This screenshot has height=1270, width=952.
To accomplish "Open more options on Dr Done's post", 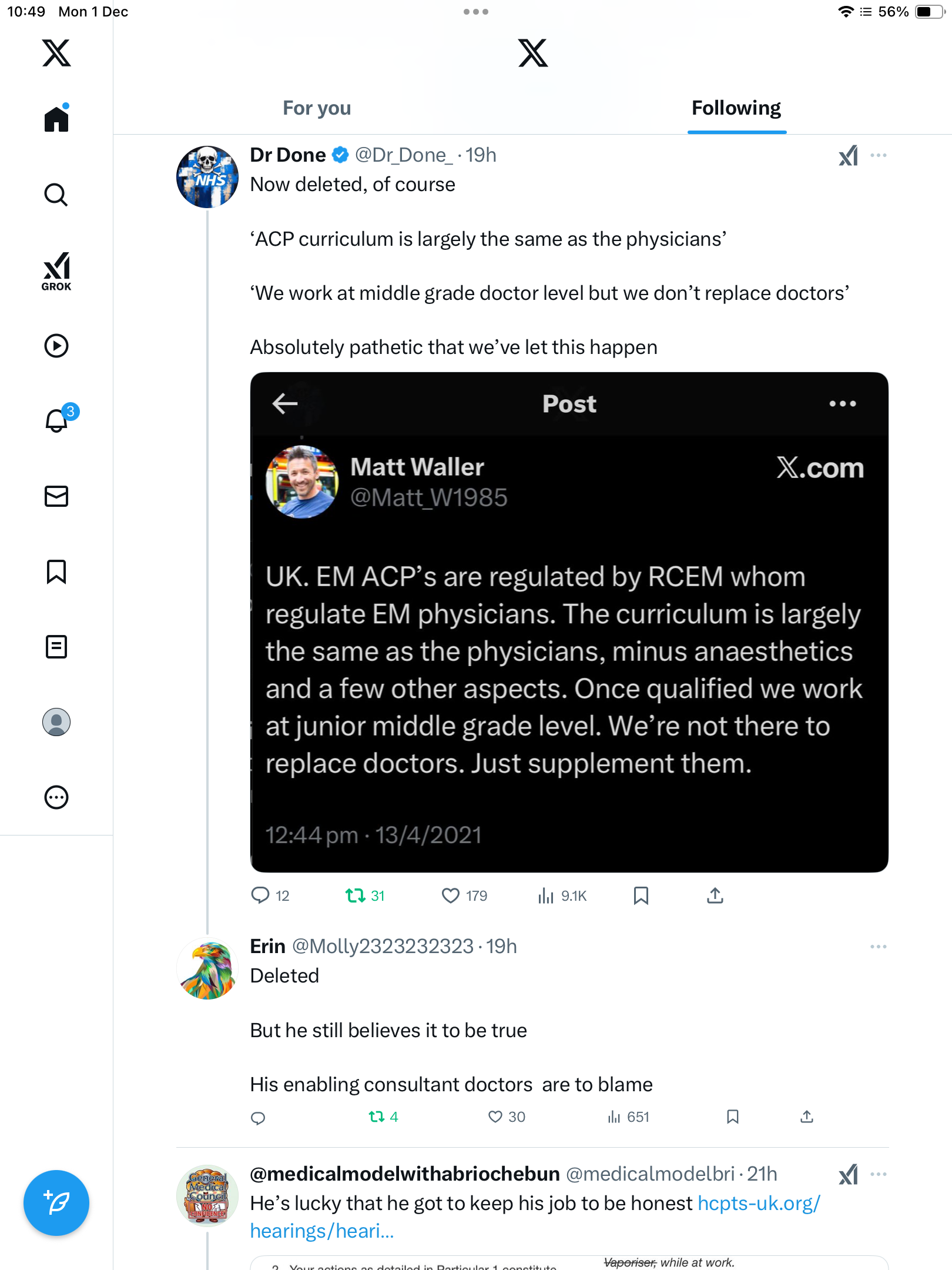I will click(879, 155).
